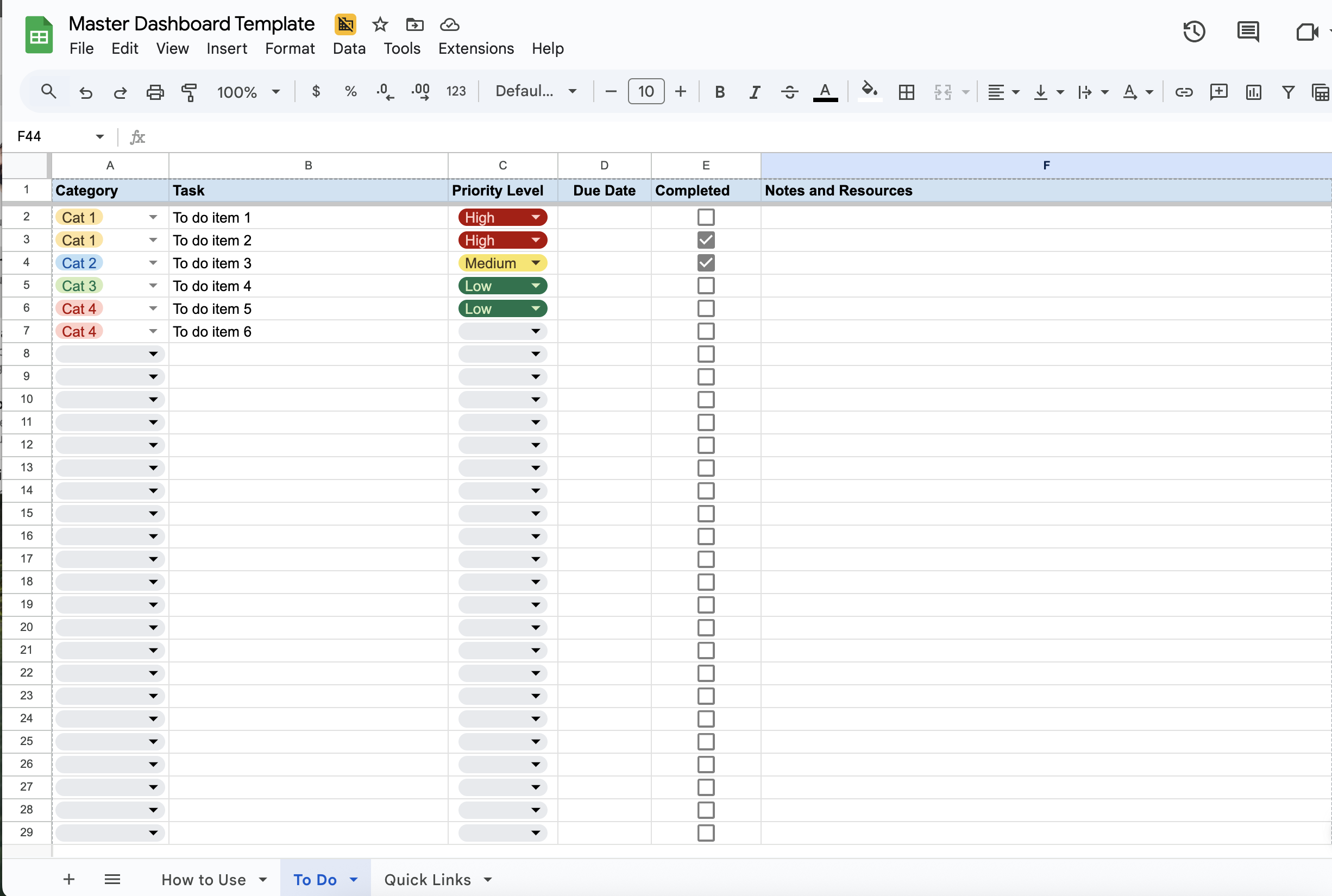Expand Category dropdown for To do item 4
This screenshot has height=896, width=1332.
pyautogui.click(x=153, y=286)
